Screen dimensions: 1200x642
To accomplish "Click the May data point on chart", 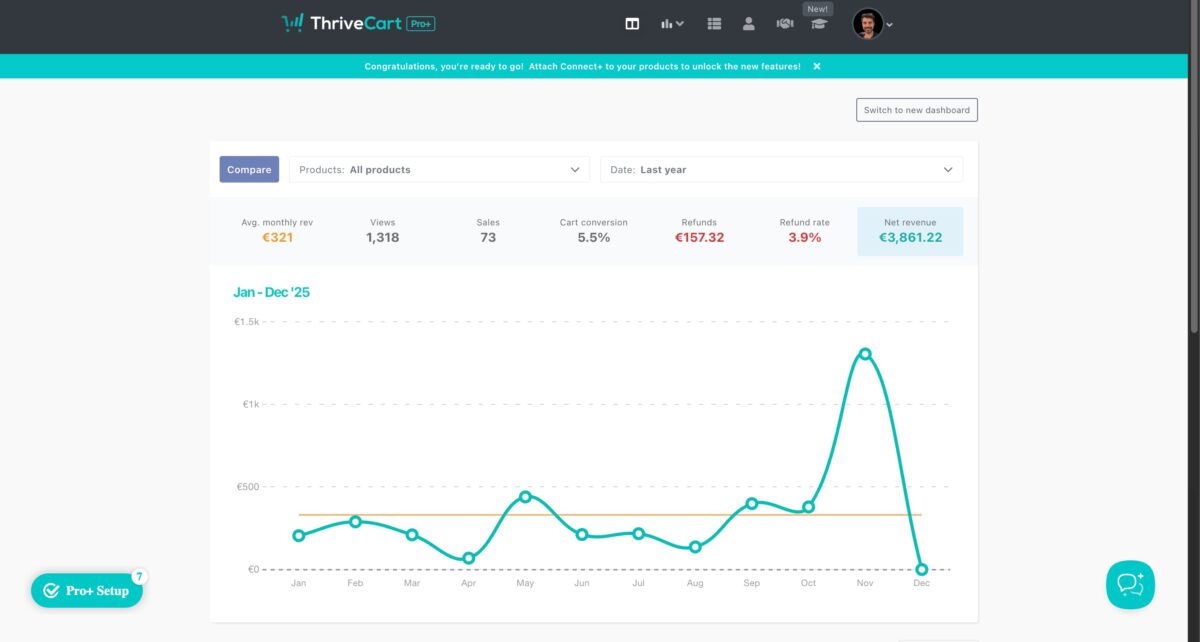I will pos(525,497).
